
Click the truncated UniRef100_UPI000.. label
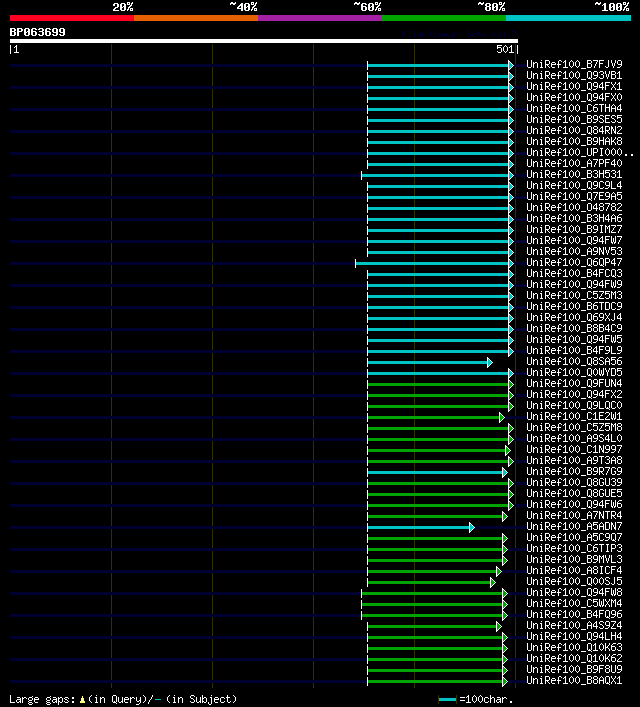point(580,152)
